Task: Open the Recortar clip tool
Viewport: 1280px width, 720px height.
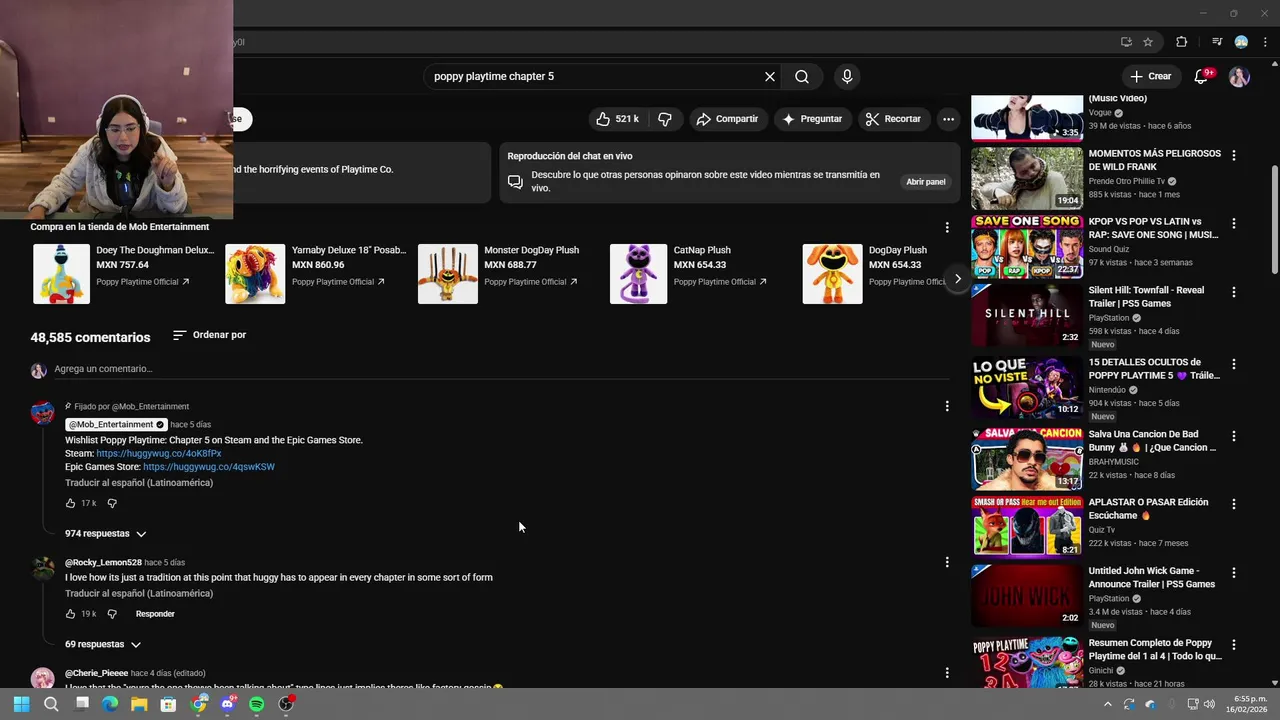Action: coord(893,119)
